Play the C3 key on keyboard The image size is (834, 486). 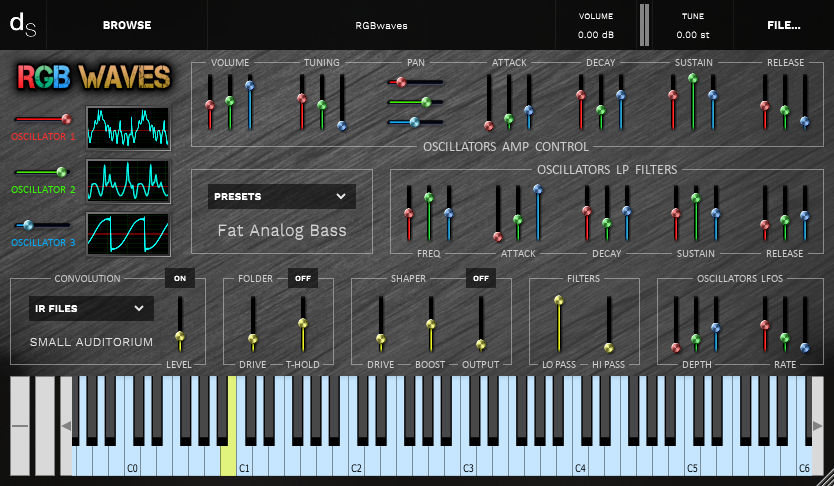click(x=469, y=462)
